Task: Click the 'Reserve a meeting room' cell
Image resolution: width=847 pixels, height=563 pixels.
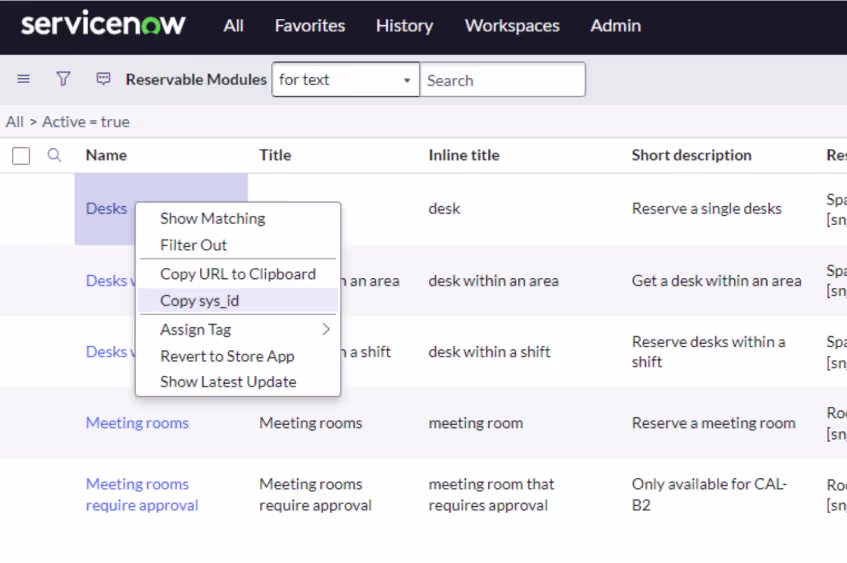Action: 714,423
